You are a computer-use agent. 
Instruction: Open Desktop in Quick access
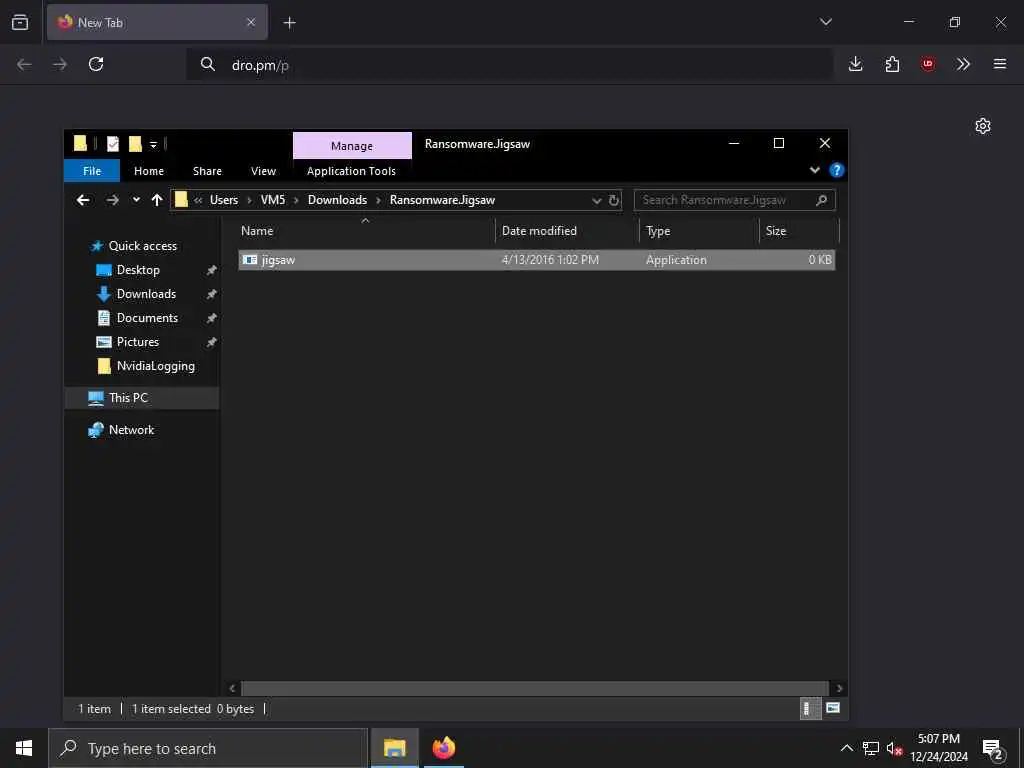138,270
